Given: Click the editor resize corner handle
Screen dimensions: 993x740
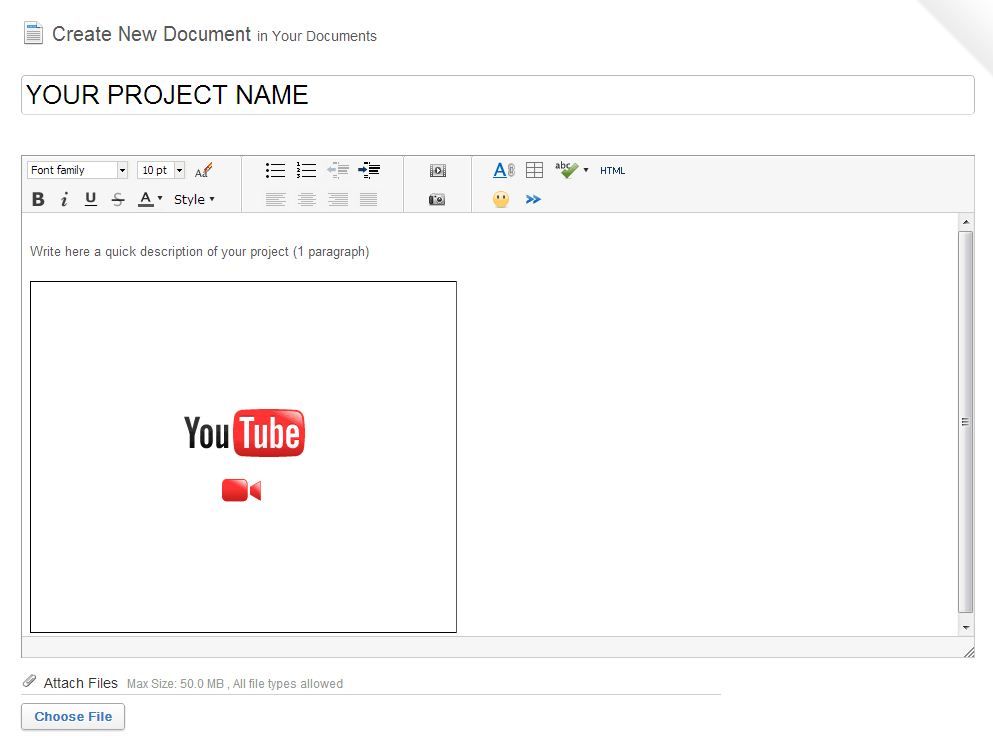Looking at the screenshot, I should click(x=969, y=652).
